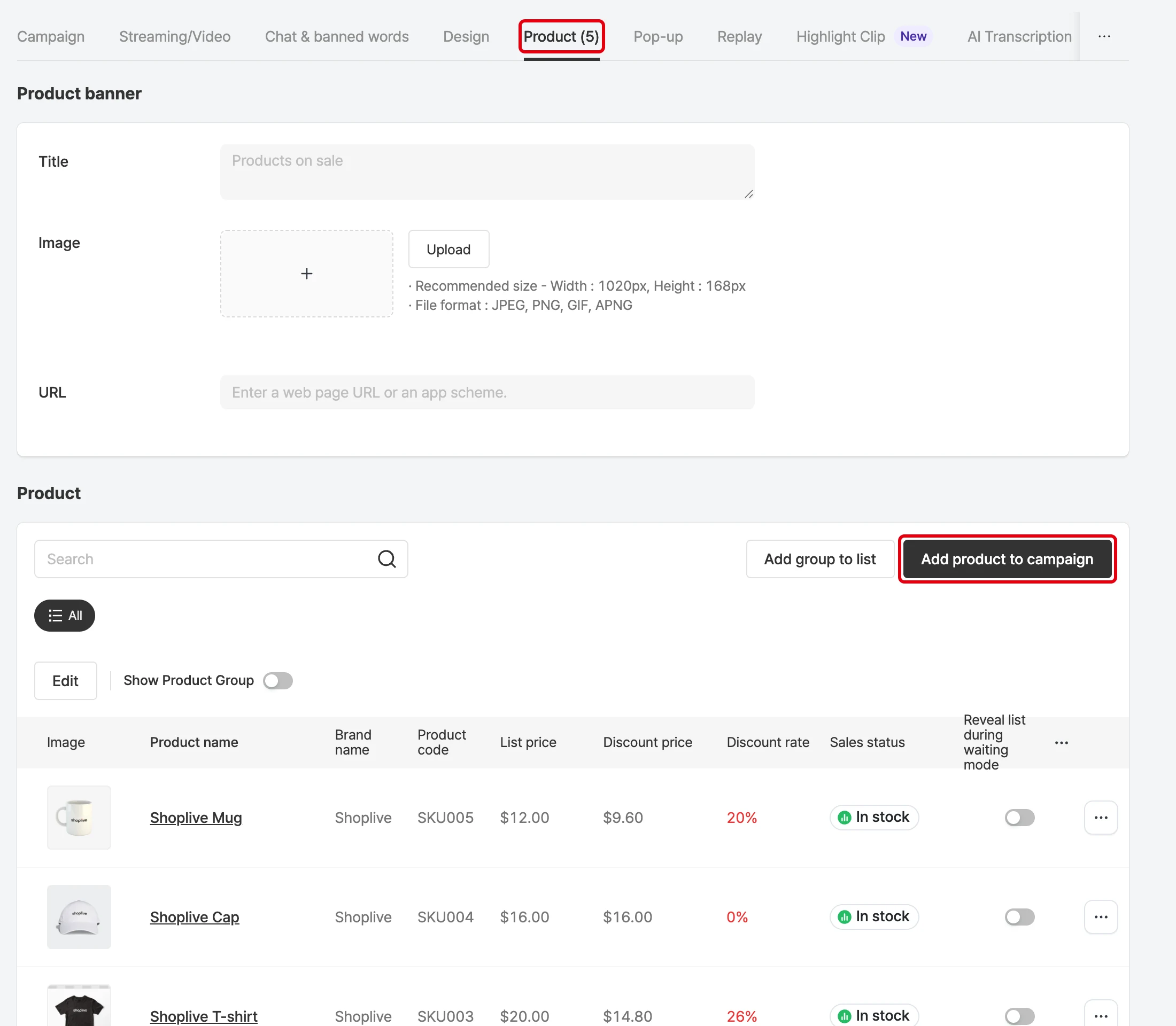Open the Streaming/Video tab
Screen dimensions: 1176x1026
pyautogui.click(x=175, y=37)
